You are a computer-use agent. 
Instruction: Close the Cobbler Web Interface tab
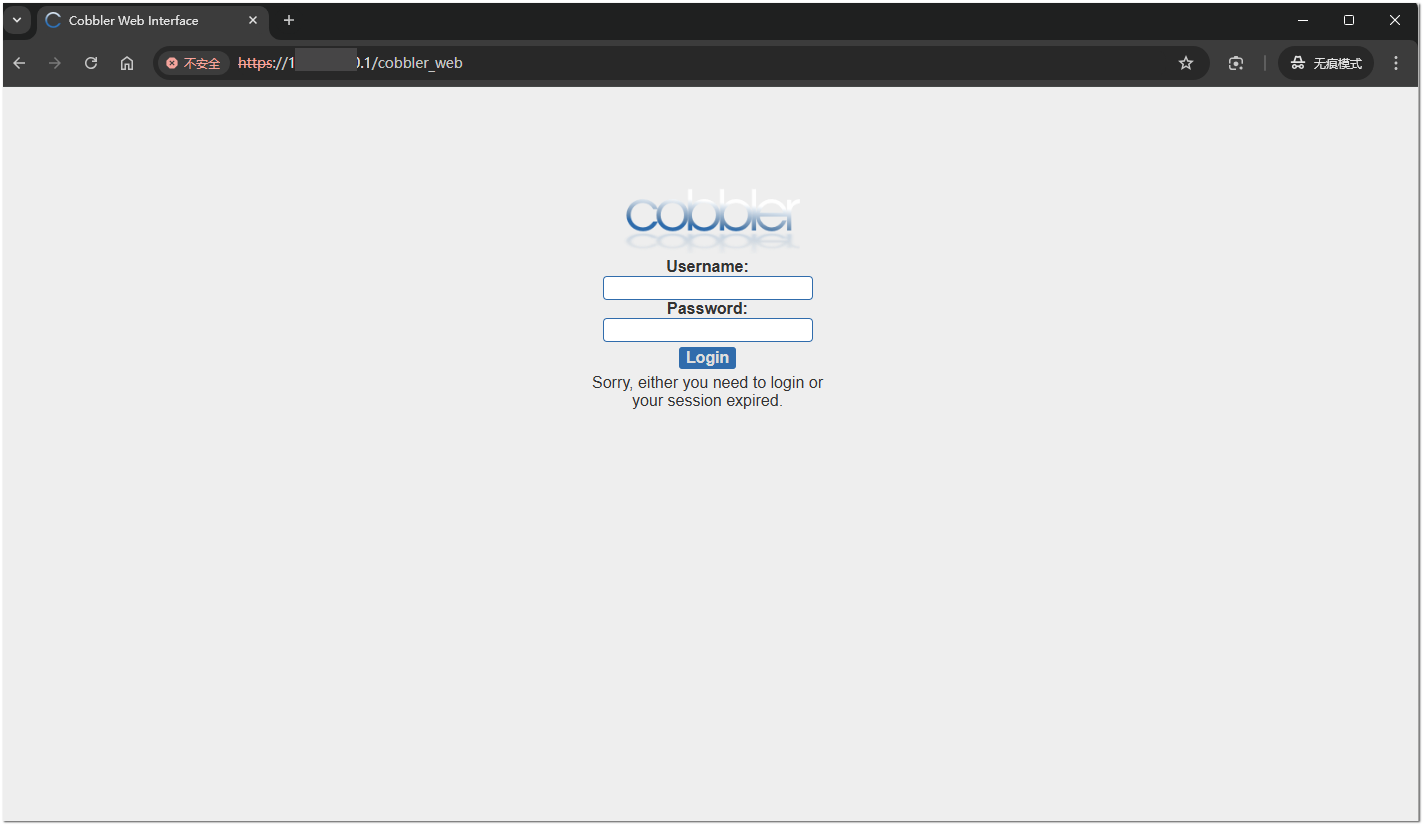pyautogui.click(x=253, y=20)
